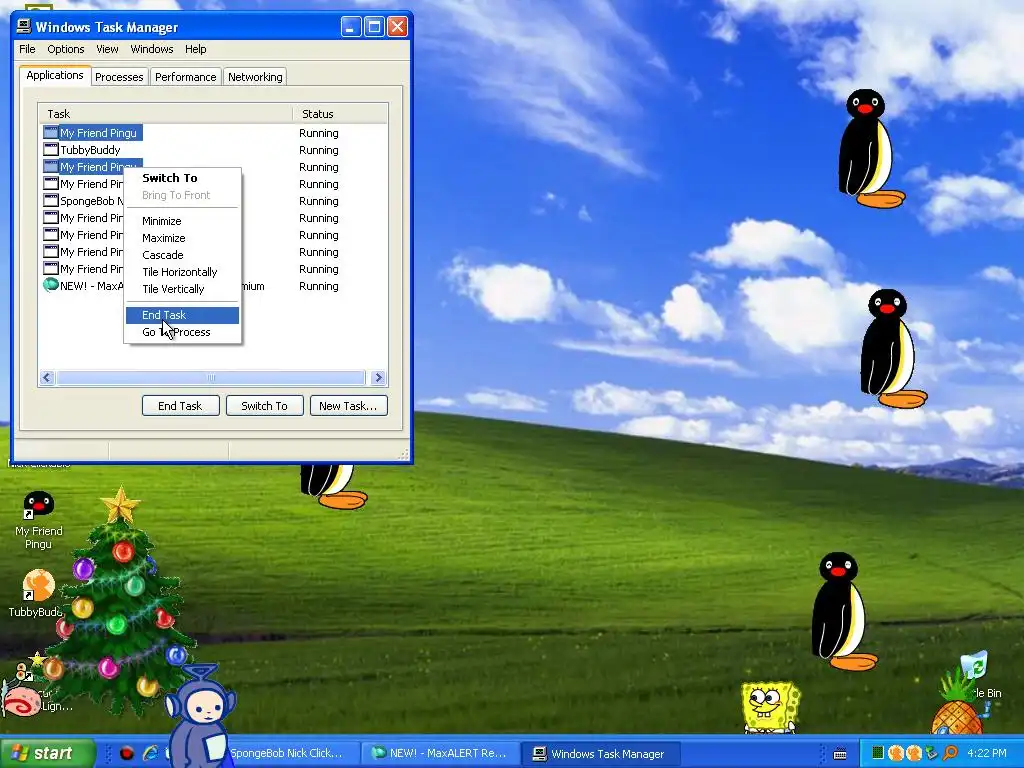Click the SpongeBob task row icon
The image size is (1024, 768).
point(51,200)
